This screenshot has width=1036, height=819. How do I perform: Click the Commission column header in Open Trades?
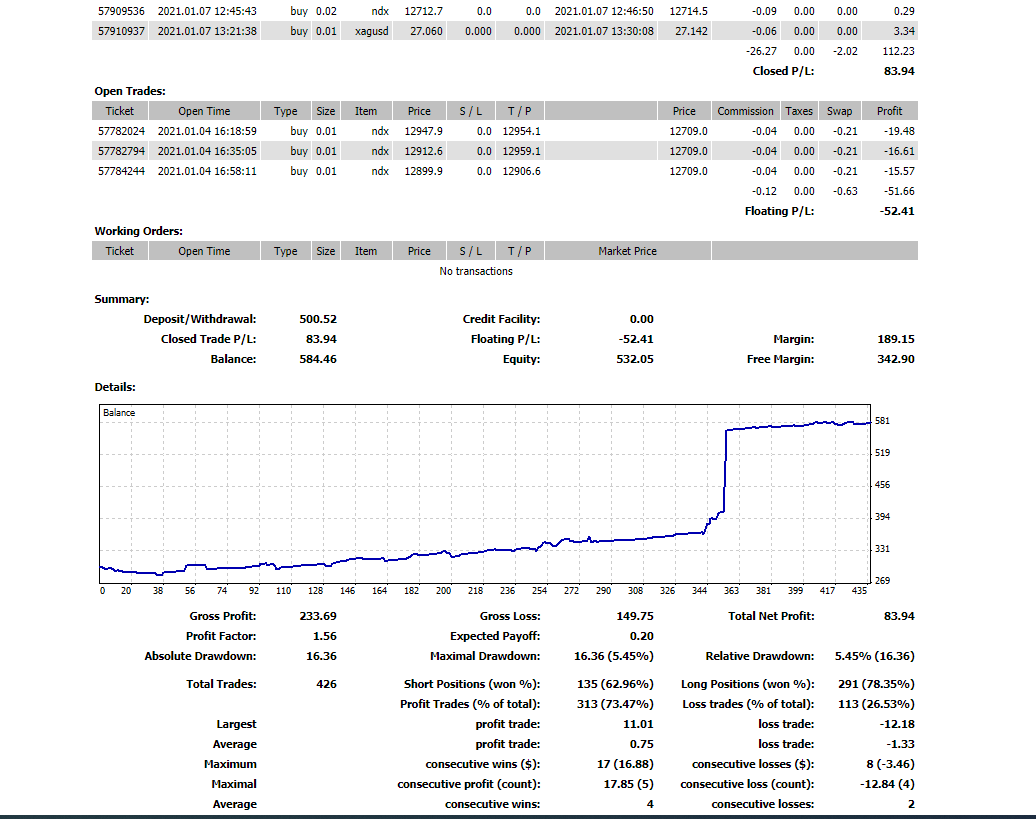tap(745, 111)
